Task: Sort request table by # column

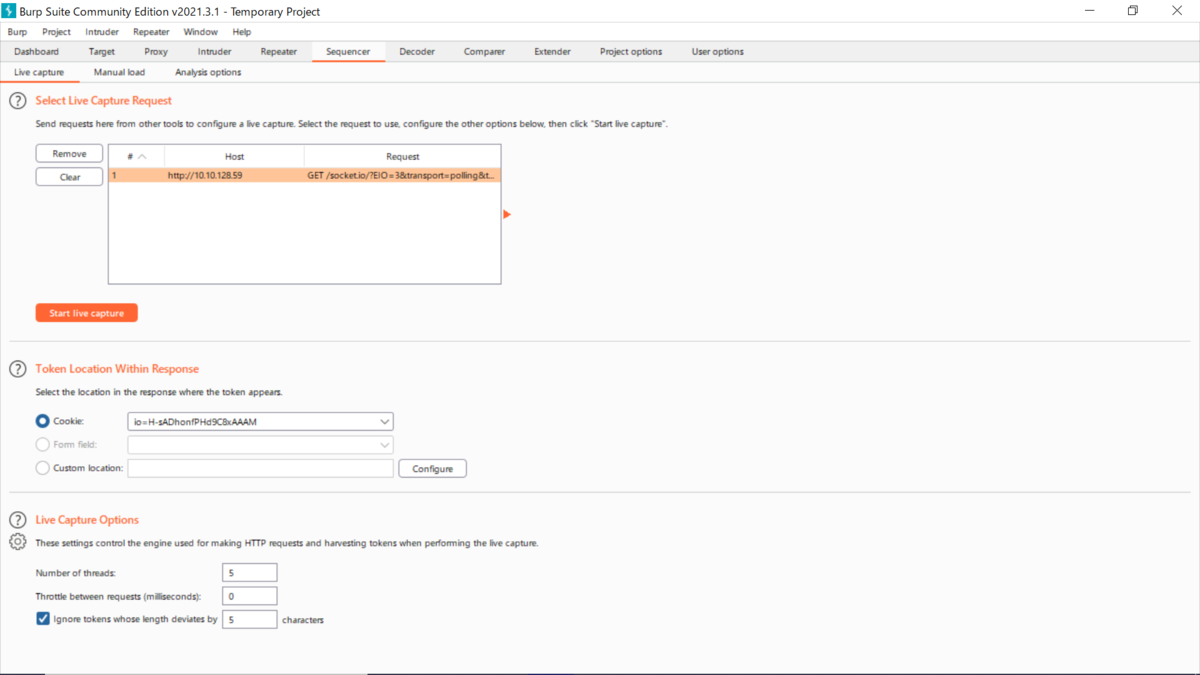Action: 137,156
